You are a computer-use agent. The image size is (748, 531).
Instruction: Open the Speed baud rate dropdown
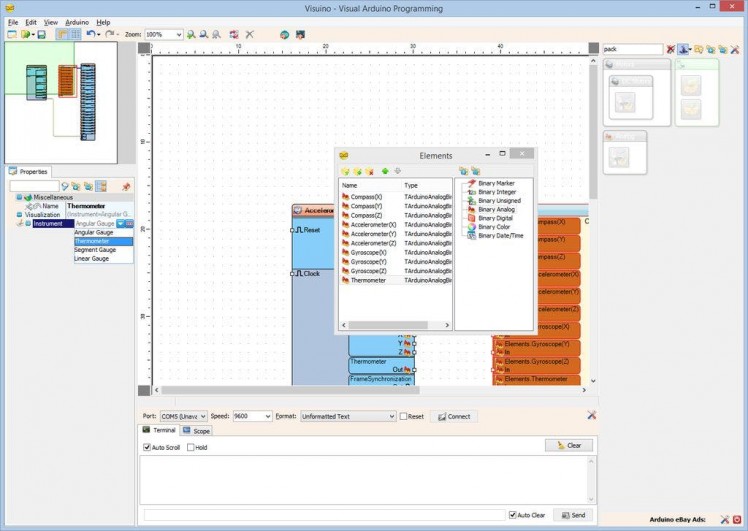coord(267,416)
